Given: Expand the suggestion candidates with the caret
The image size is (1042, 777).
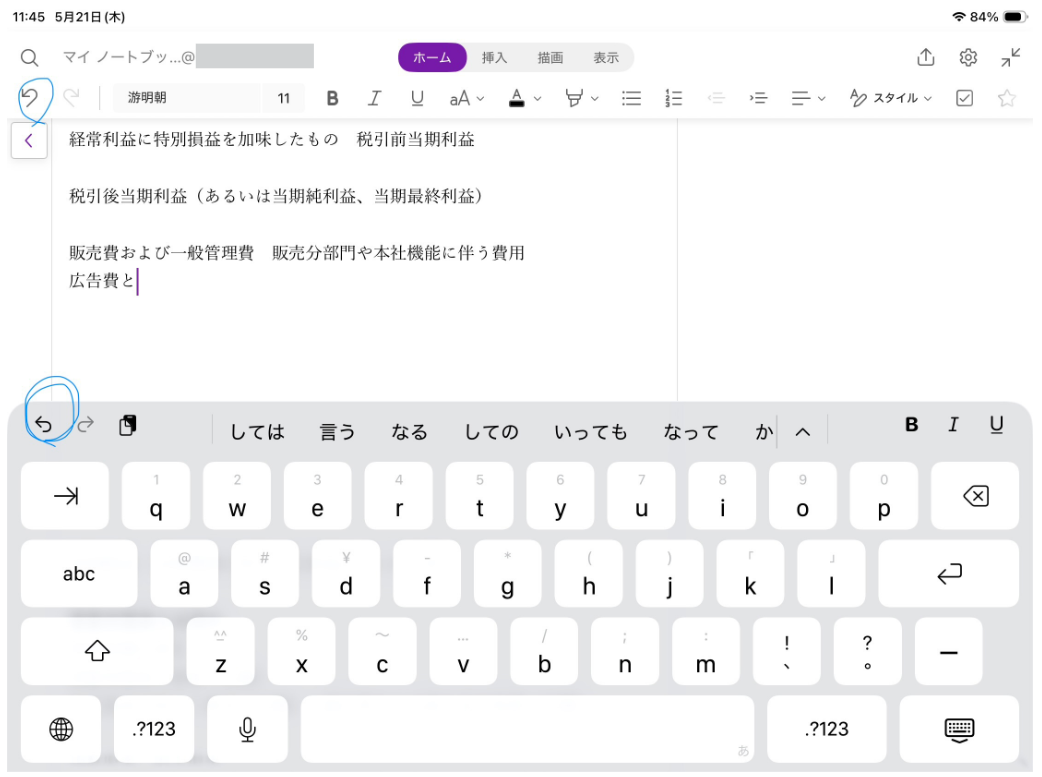Looking at the screenshot, I should 803,432.
